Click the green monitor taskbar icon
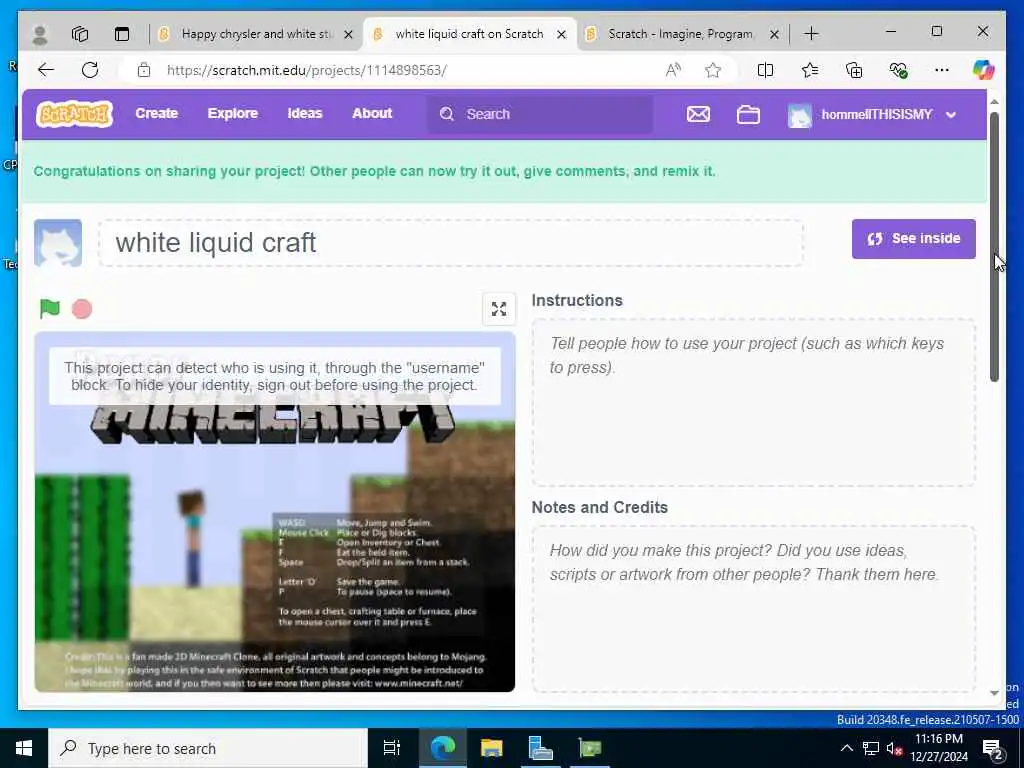Screen dimensions: 1024x768 (590, 748)
